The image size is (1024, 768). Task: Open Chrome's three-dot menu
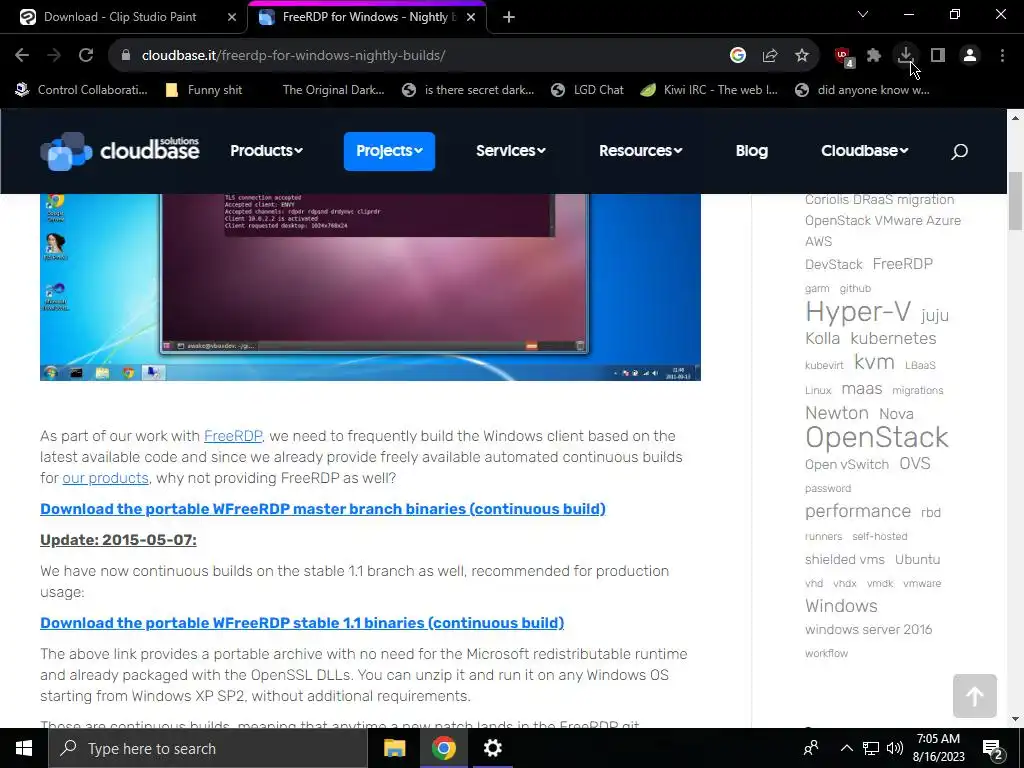[1002, 56]
